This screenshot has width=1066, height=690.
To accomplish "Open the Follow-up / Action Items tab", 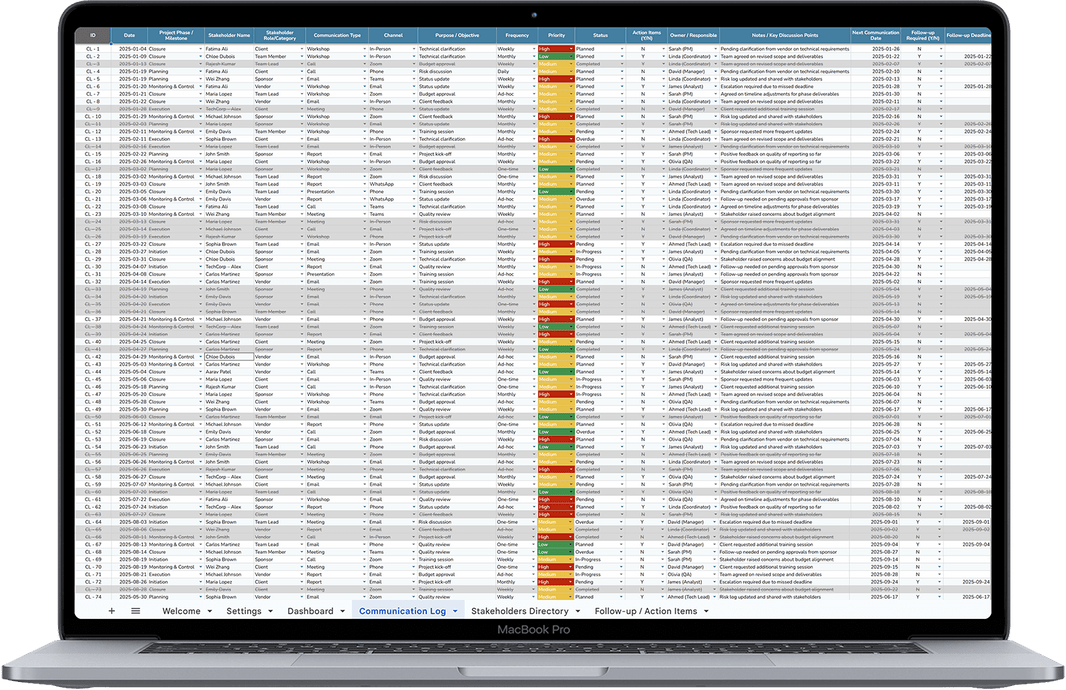I will (646, 611).
